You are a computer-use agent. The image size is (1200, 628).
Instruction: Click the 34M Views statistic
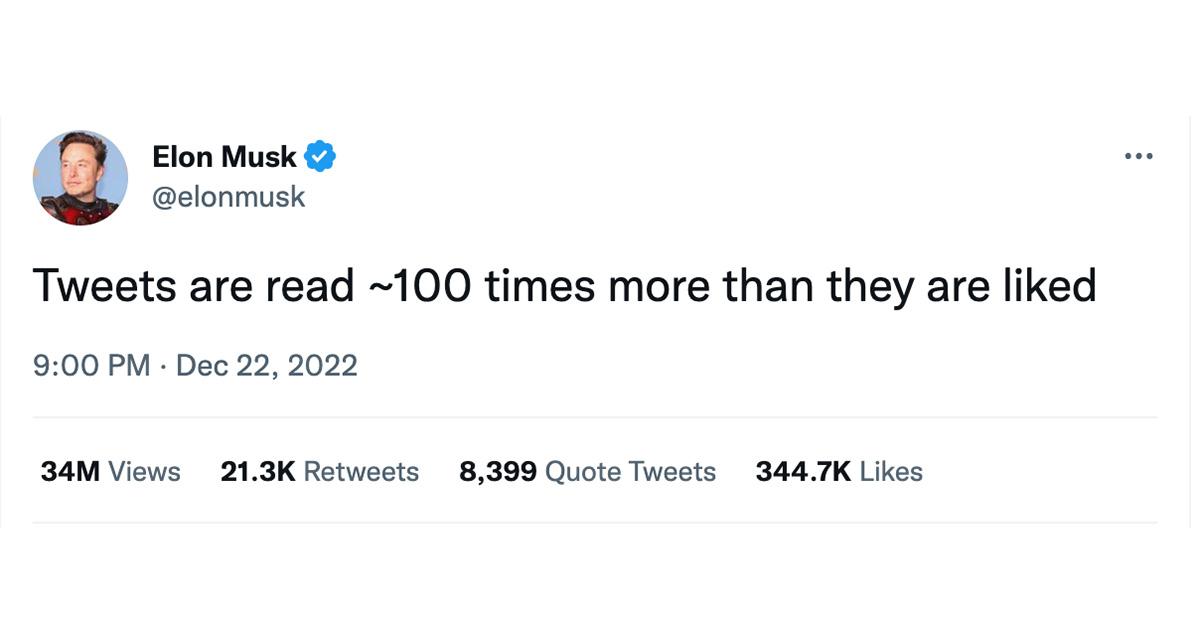(x=108, y=470)
